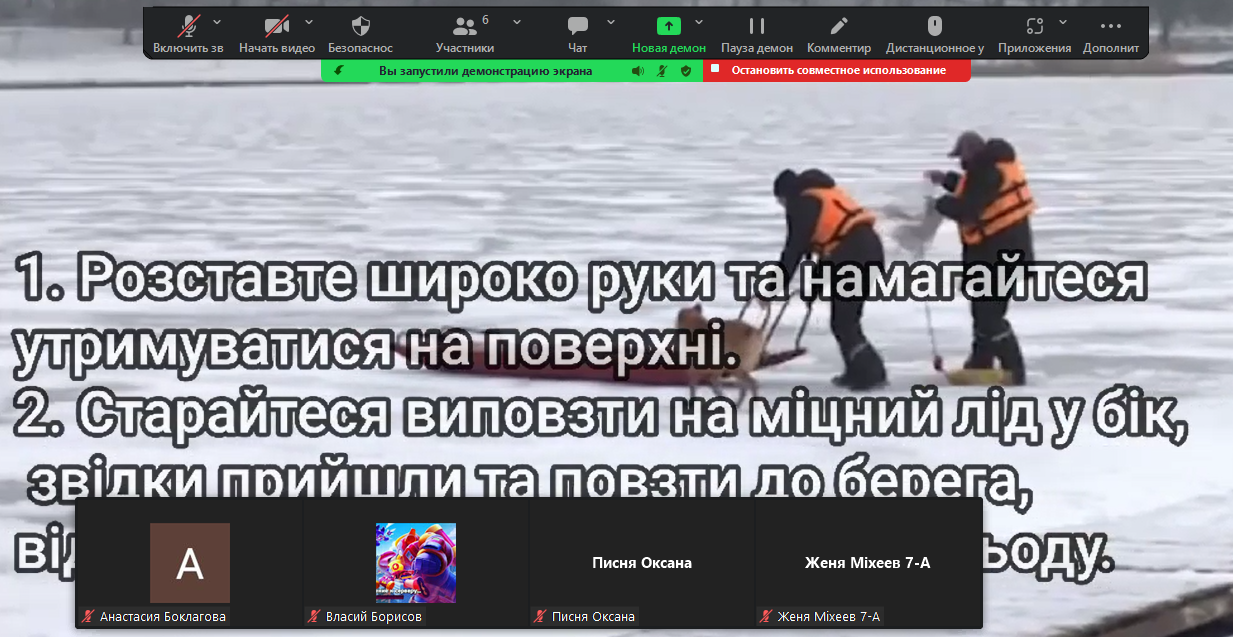Open the Дополнительно three-dots menu
Image resolution: width=1233 pixels, height=637 pixels.
click(1111, 26)
